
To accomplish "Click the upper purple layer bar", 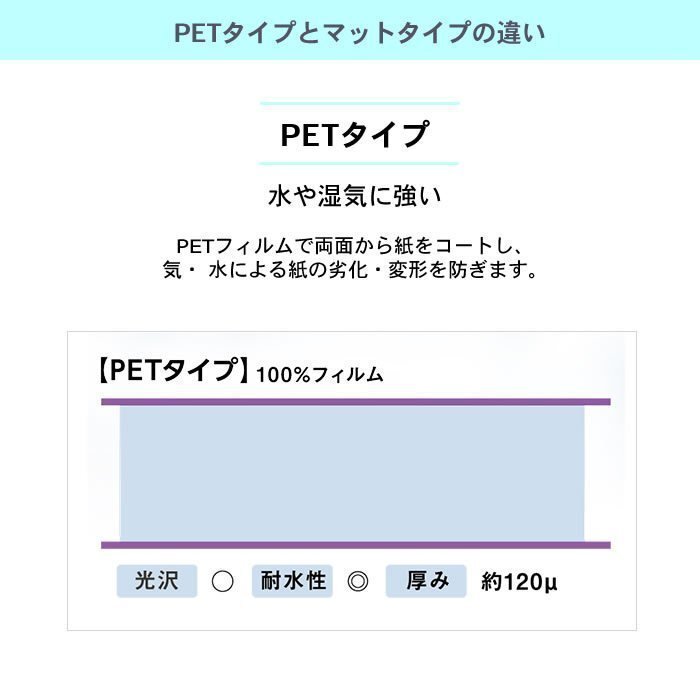I will click(355, 401).
